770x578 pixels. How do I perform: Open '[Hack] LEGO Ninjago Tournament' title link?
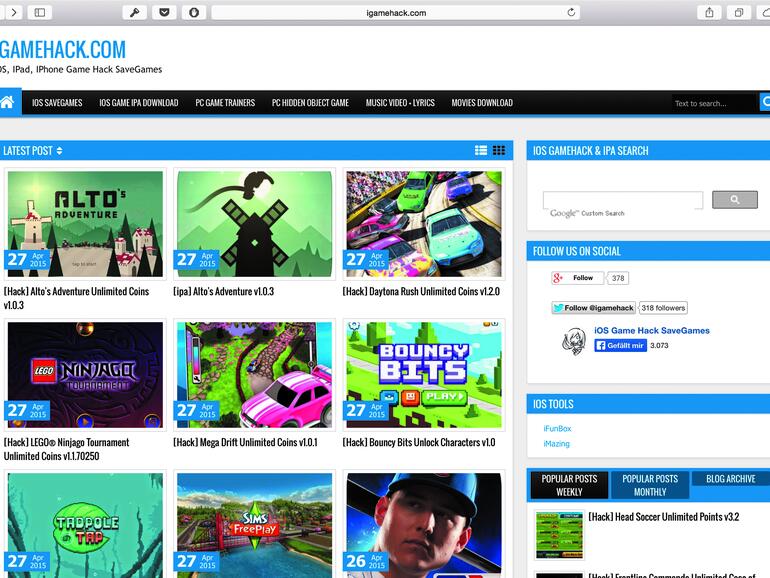click(66, 449)
